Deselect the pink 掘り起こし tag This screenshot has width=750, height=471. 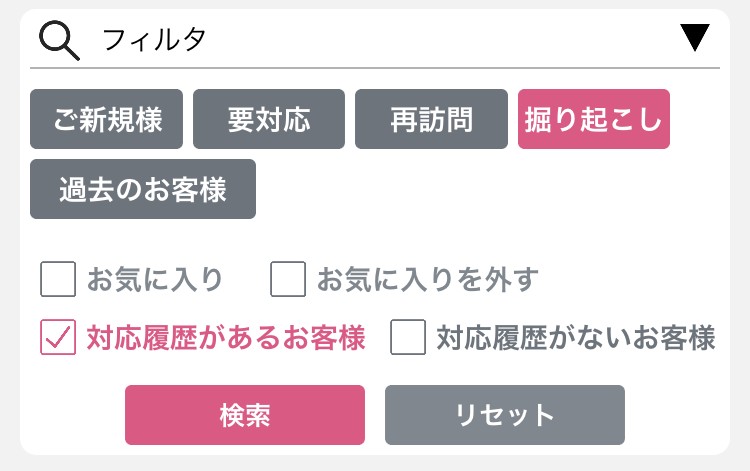tap(594, 119)
